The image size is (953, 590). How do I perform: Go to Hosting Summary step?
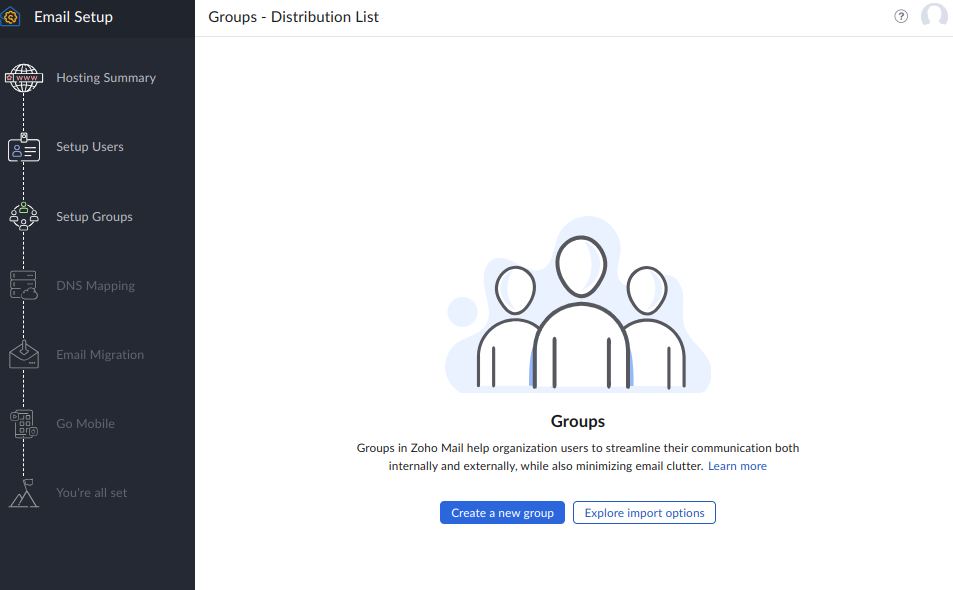point(106,78)
